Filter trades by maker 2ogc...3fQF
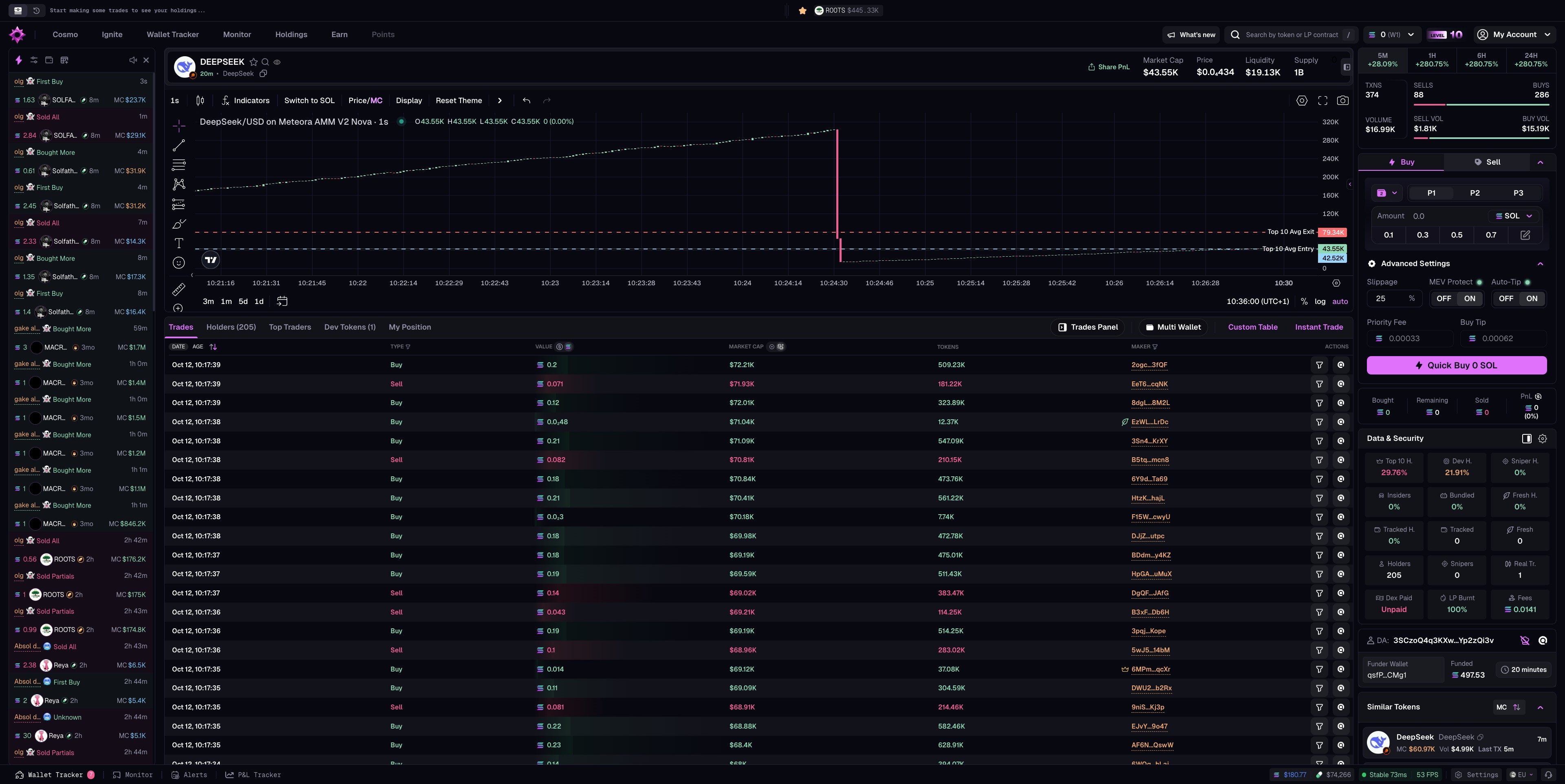The width and height of the screenshot is (1565, 784). pos(1320,365)
